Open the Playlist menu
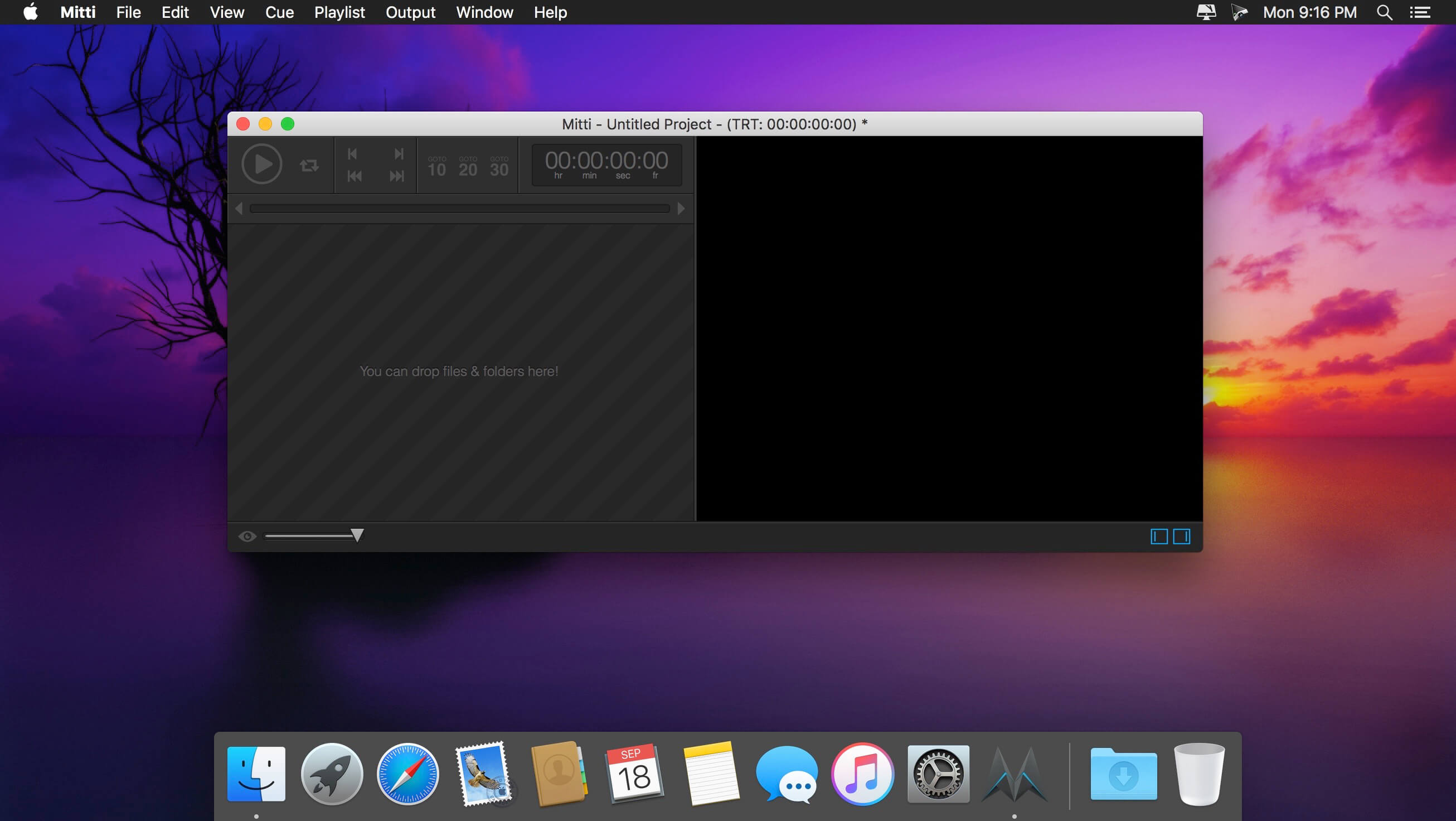The height and width of the screenshot is (821, 1456). [x=339, y=12]
